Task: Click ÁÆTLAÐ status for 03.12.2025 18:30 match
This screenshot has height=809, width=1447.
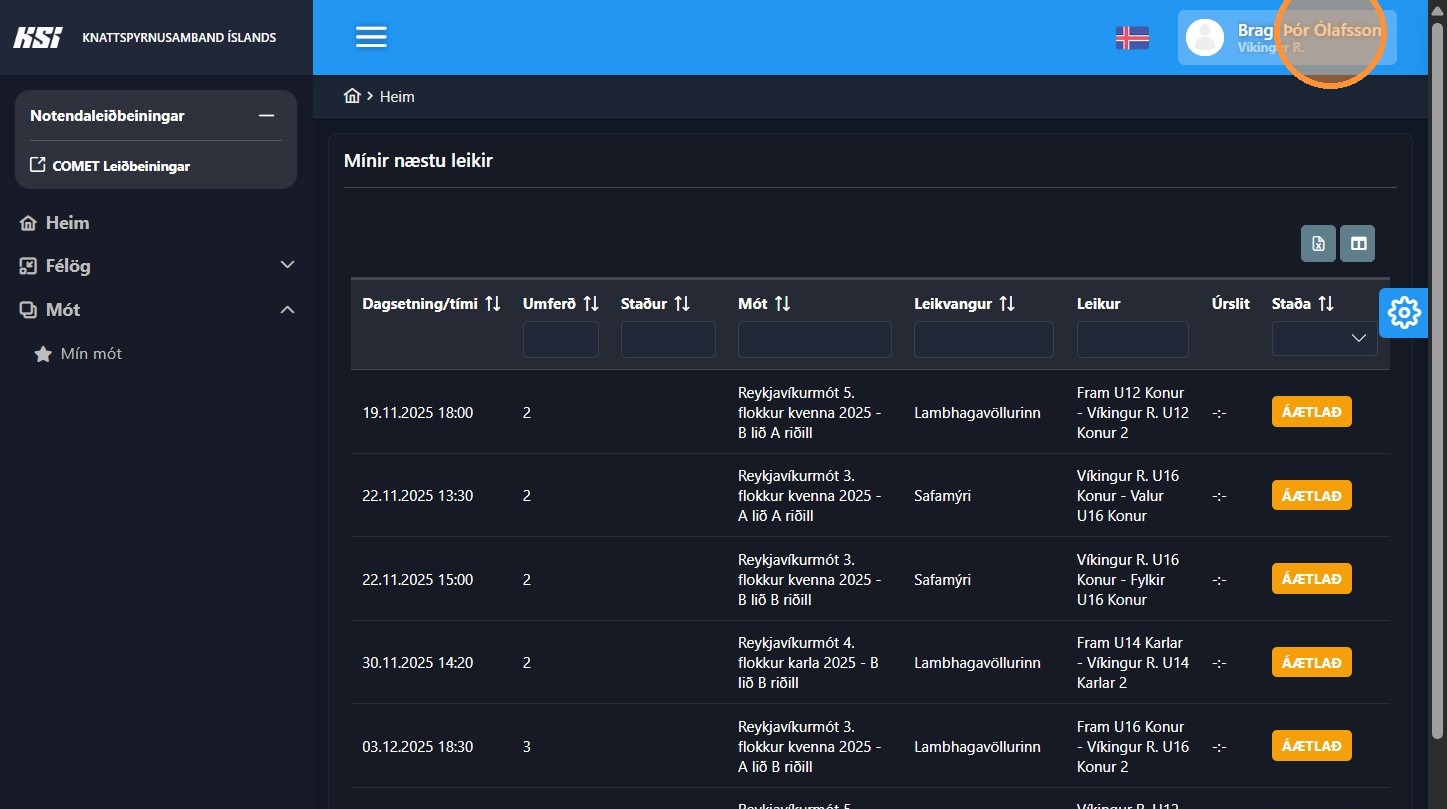Action: pos(1312,746)
